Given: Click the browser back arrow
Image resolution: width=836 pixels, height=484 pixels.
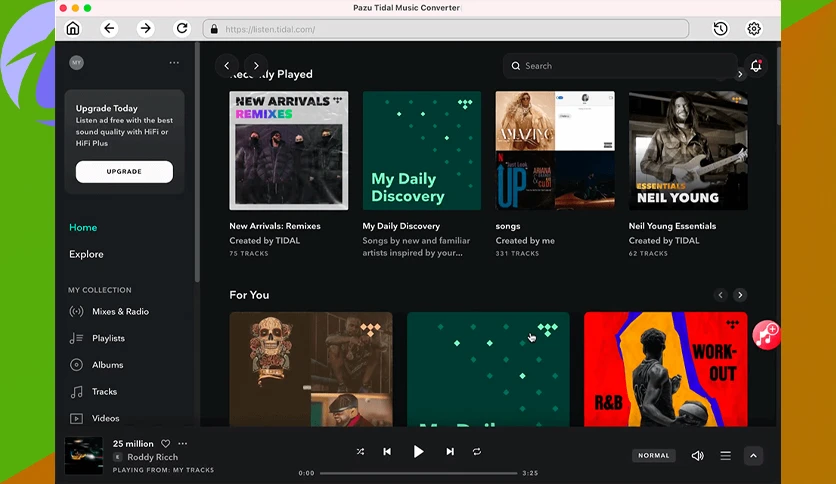Looking at the screenshot, I should (109, 28).
